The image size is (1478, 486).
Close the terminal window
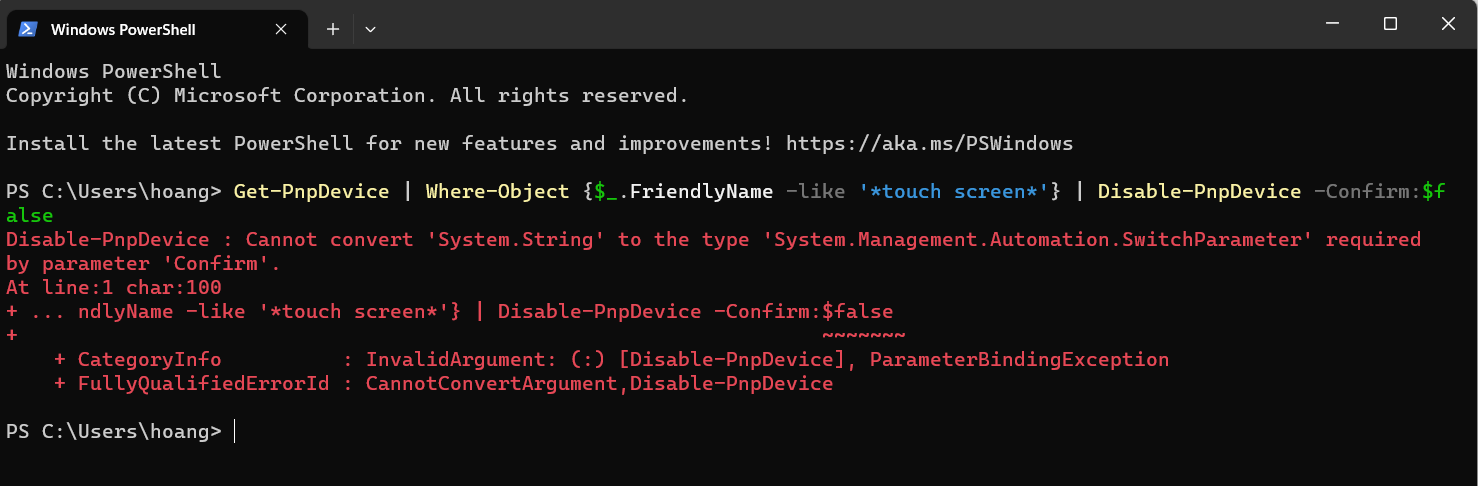click(1447, 24)
